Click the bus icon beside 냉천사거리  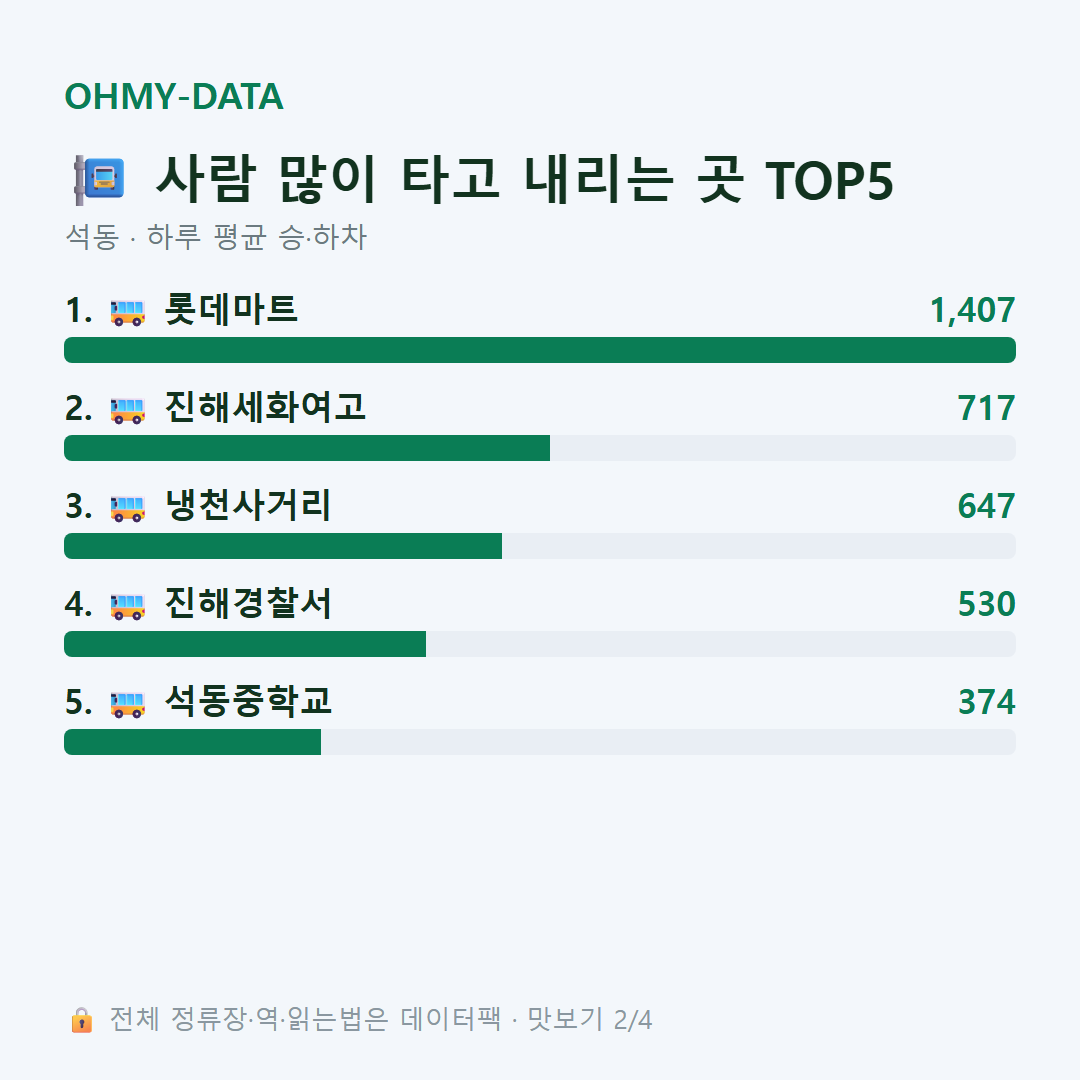click(x=128, y=508)
